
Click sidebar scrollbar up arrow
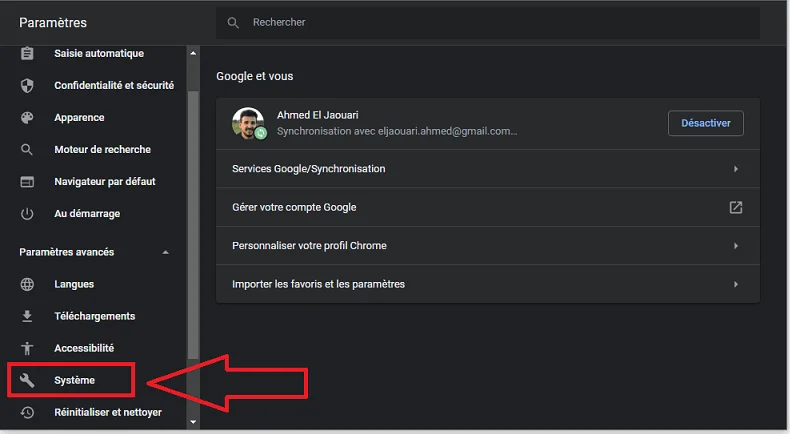click(x=193, y=53)
